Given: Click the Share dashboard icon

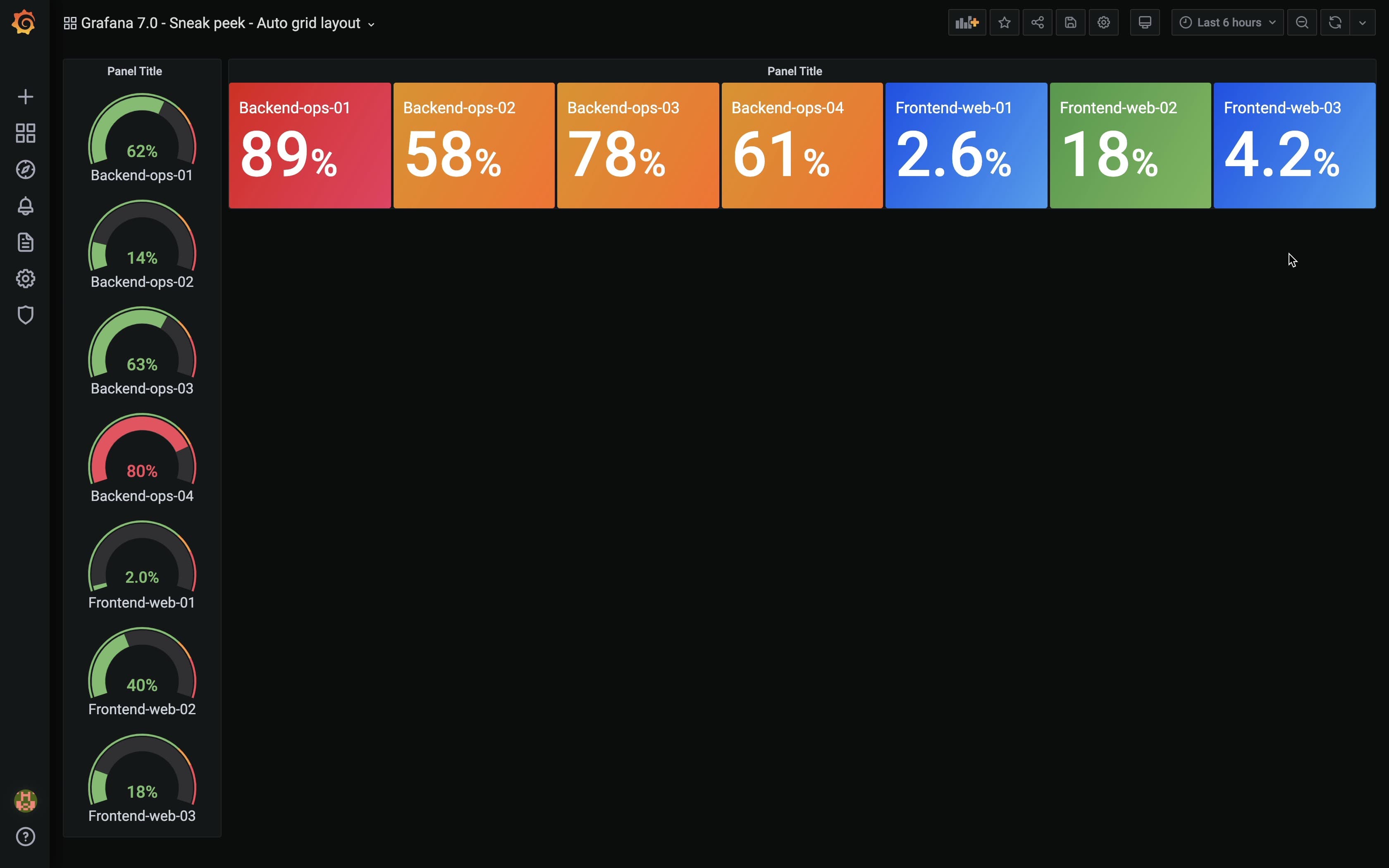Looking at the screenshot, I should coord(1037,22).
